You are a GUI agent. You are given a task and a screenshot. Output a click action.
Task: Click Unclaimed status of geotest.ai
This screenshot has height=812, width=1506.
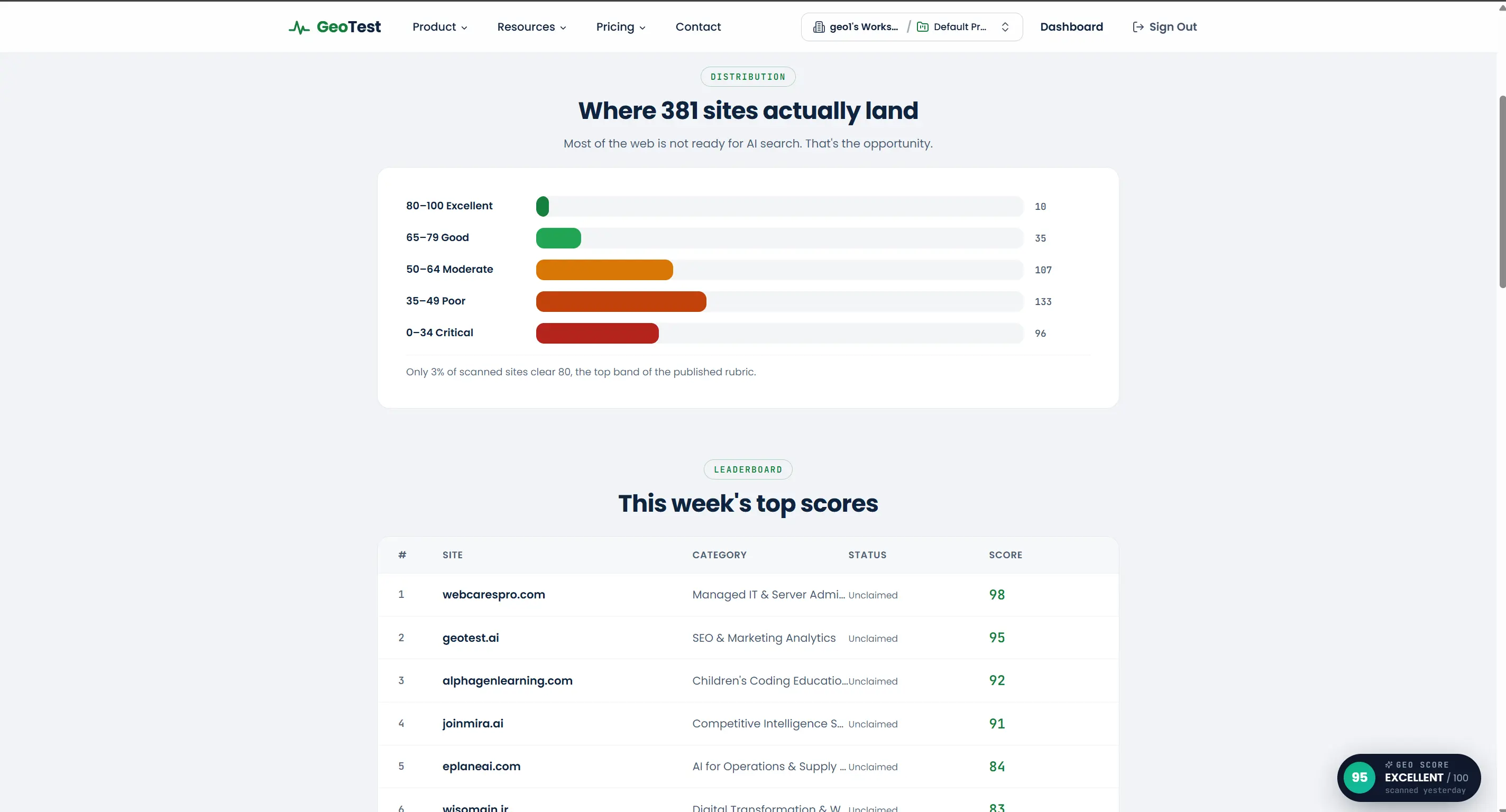click(873, 639)
